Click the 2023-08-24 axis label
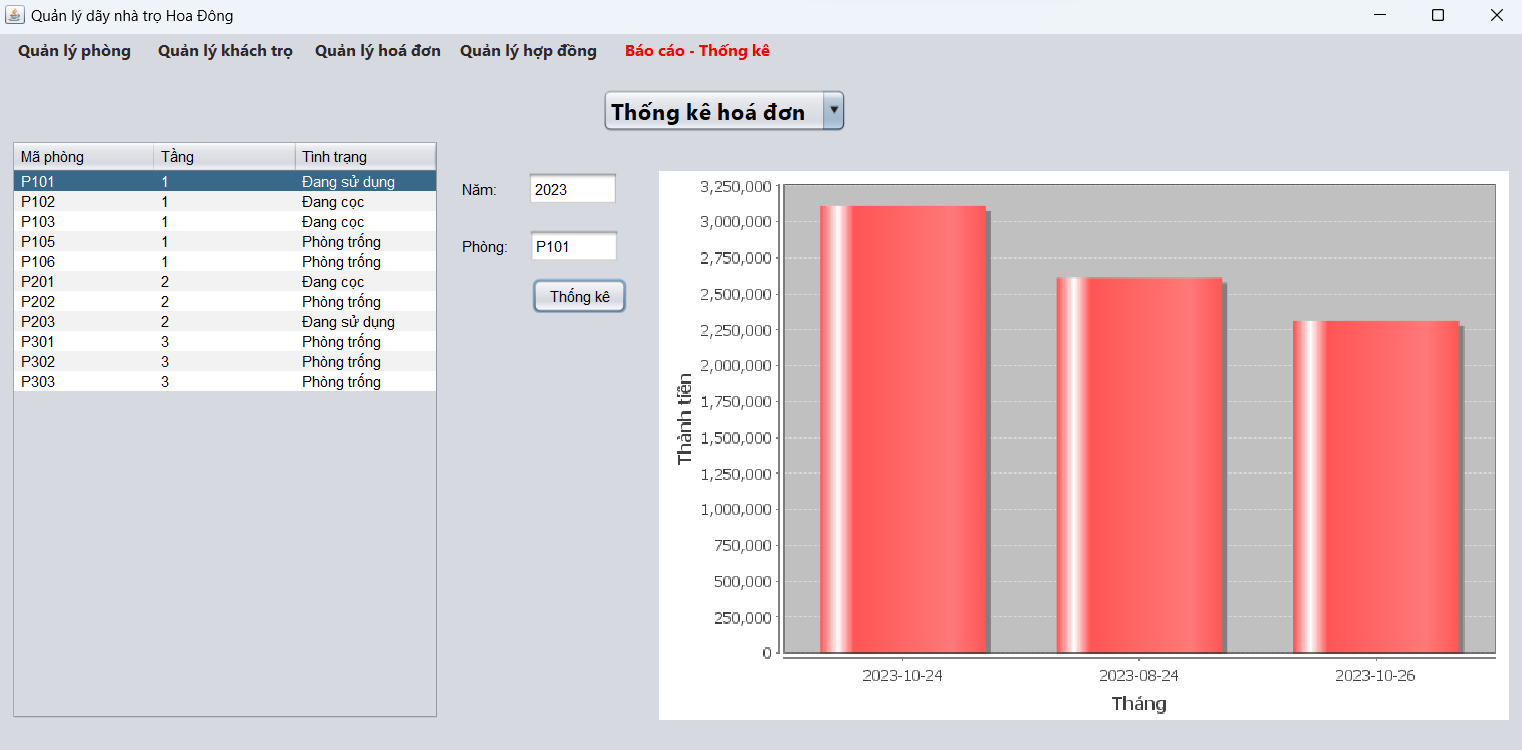The height and width of the screenshot is (750, 1522). point(1139,676)
